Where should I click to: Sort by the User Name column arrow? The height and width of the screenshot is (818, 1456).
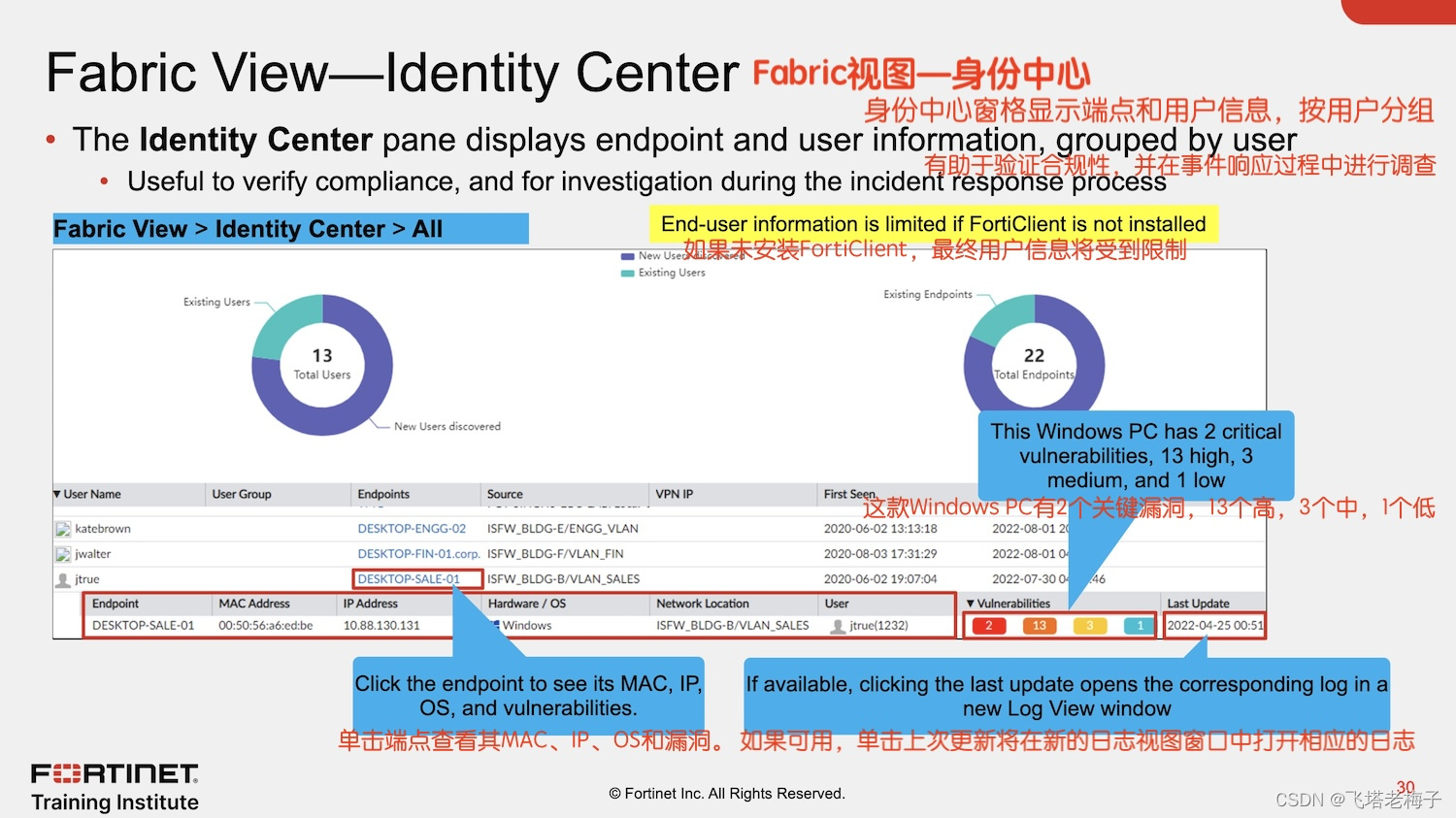coord(57,494)
